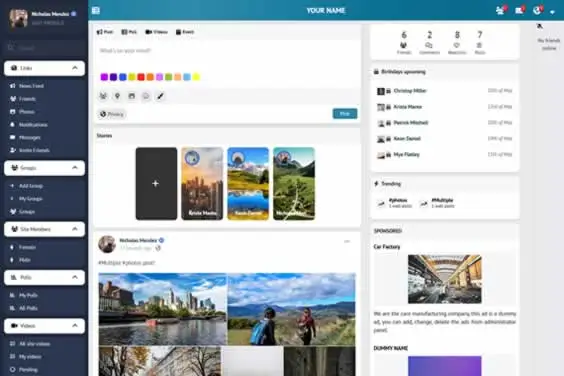The image size is (564, 376).
Task: Click the location pin icon in composer
Action: click(117, 96)
